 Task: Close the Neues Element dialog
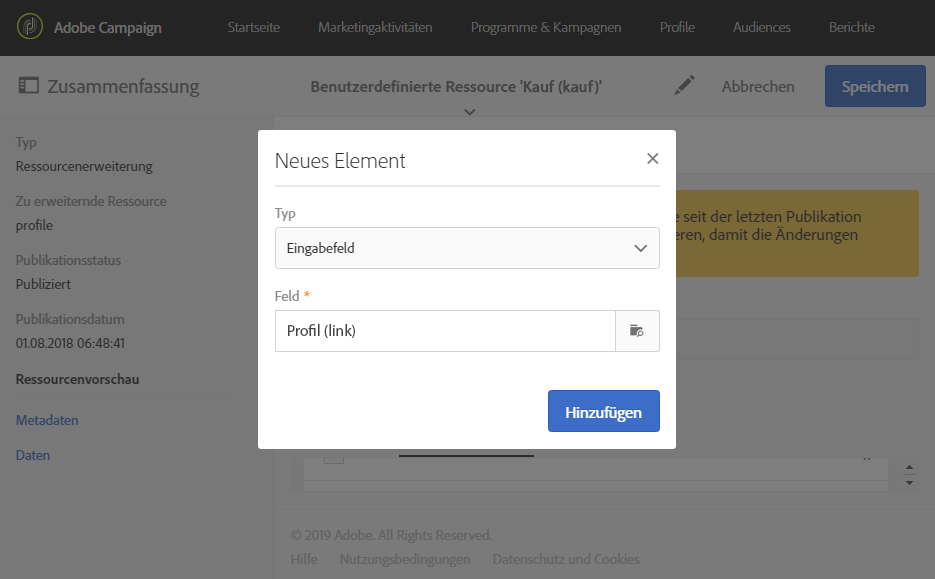[x=652, y=159]
